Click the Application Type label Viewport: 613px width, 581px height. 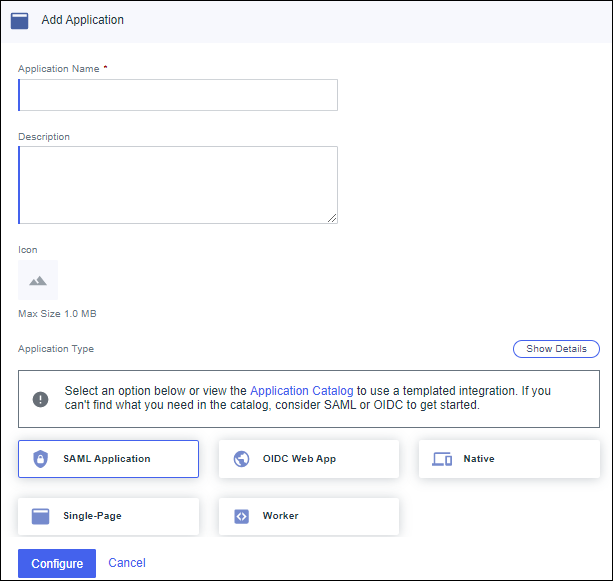click(x=56, y=349)
